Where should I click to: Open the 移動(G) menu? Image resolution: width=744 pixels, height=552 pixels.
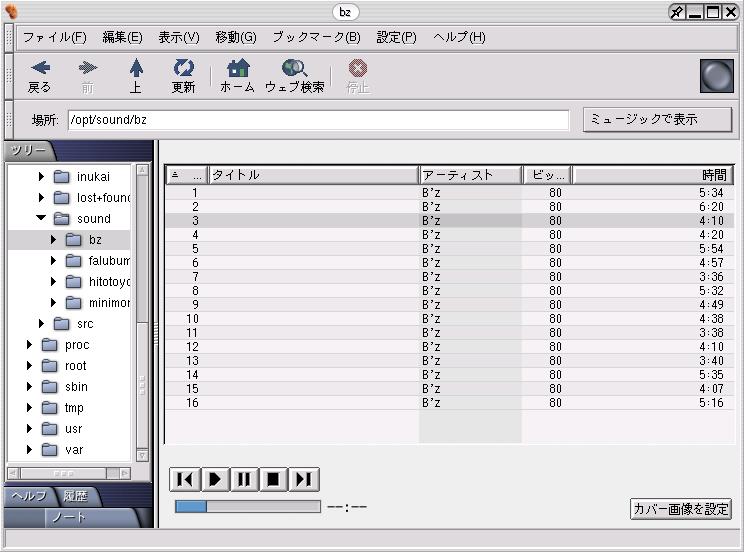[x=236, y=37]
